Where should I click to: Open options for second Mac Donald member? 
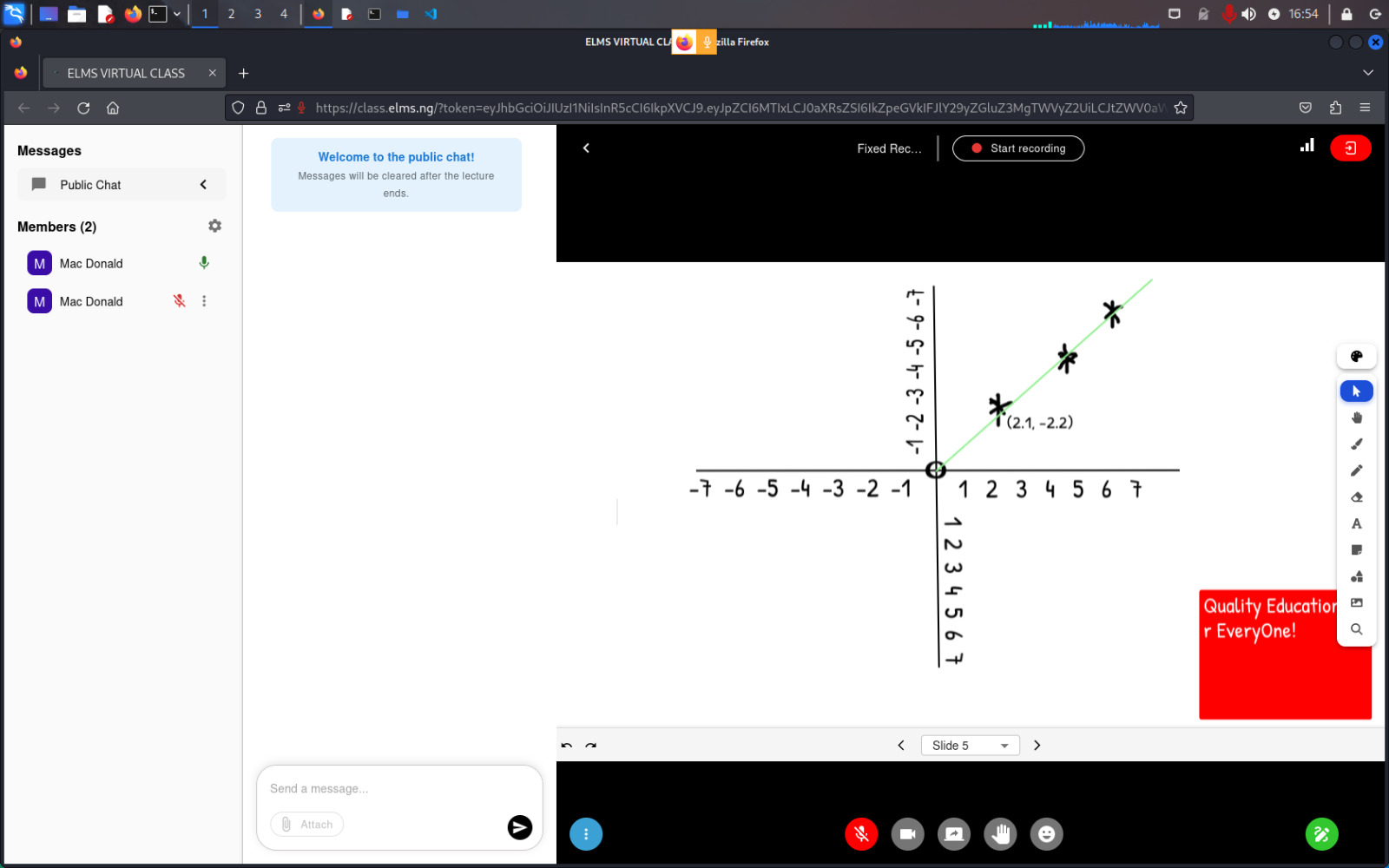(205, 300)
